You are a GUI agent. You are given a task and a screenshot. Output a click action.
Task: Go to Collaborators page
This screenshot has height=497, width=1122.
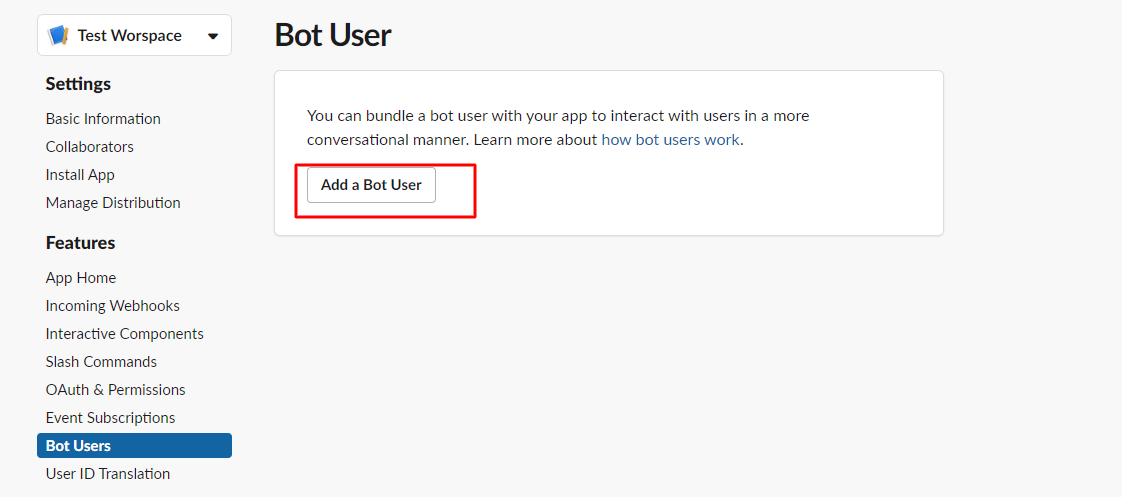coord(89,147)
